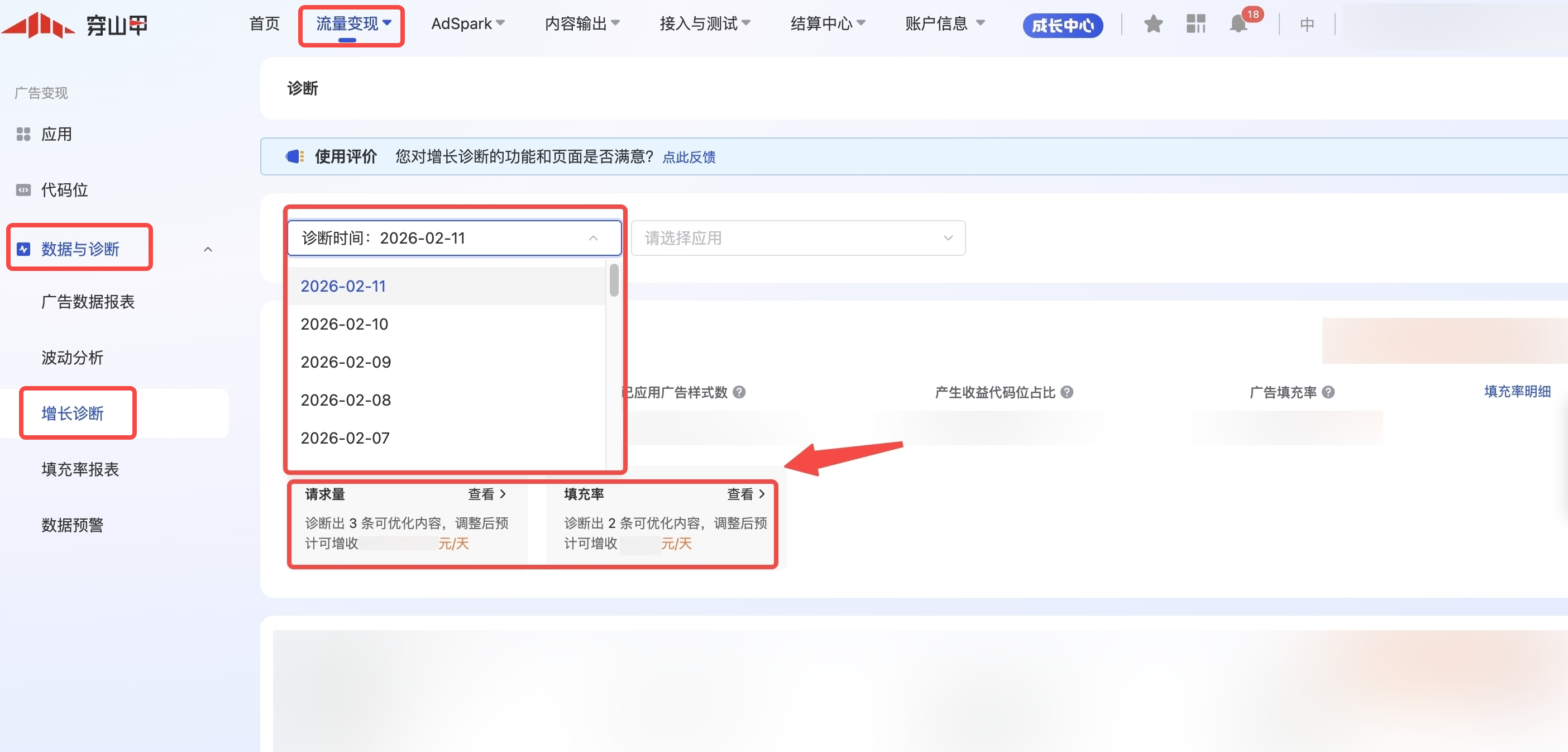1568x752 pixels.
Task: Click help icon next to 广告填充率
Action: 1328,392
